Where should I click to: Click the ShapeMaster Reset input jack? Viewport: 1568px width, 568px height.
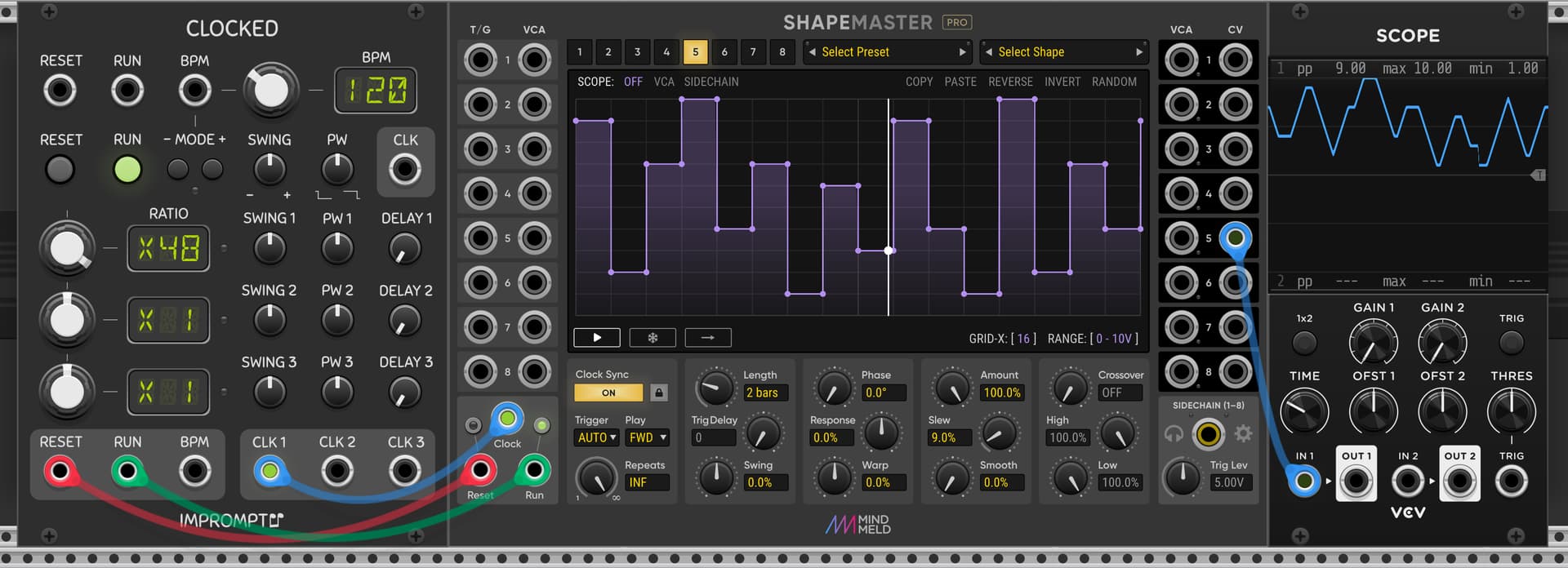pos(480,470)
